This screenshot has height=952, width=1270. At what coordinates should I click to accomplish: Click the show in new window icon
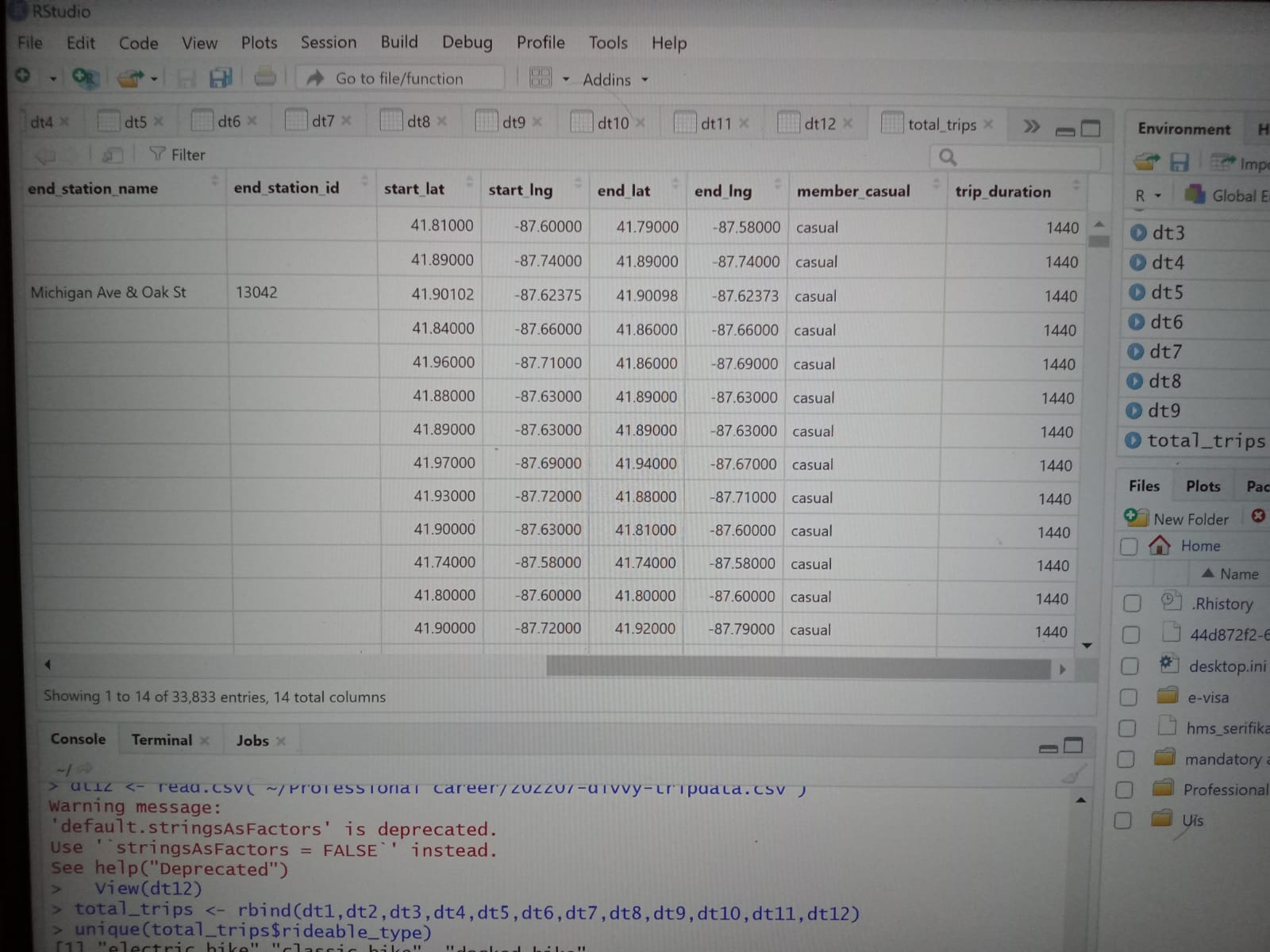click(112, 155)
